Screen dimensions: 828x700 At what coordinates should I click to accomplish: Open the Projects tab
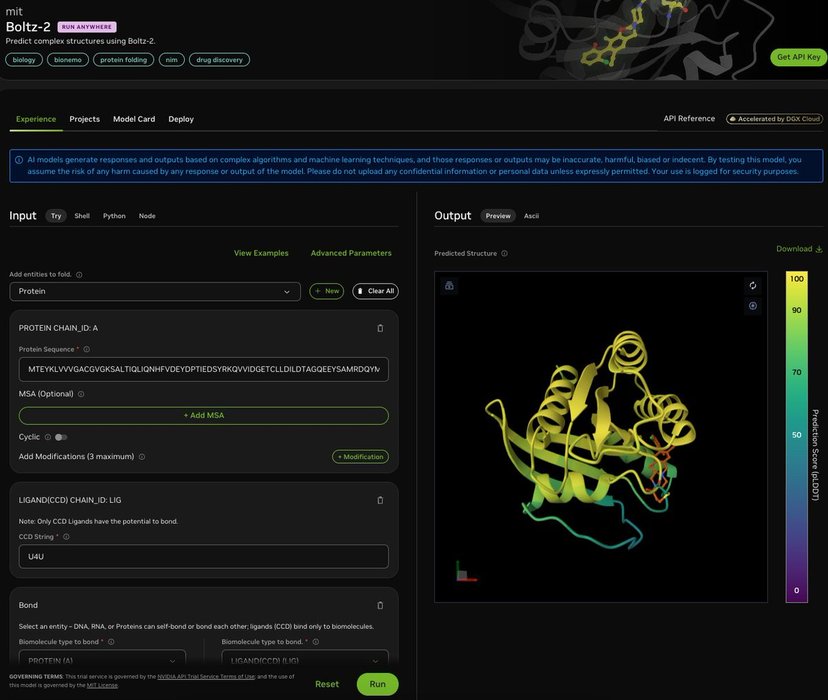(x=84, y=119)
